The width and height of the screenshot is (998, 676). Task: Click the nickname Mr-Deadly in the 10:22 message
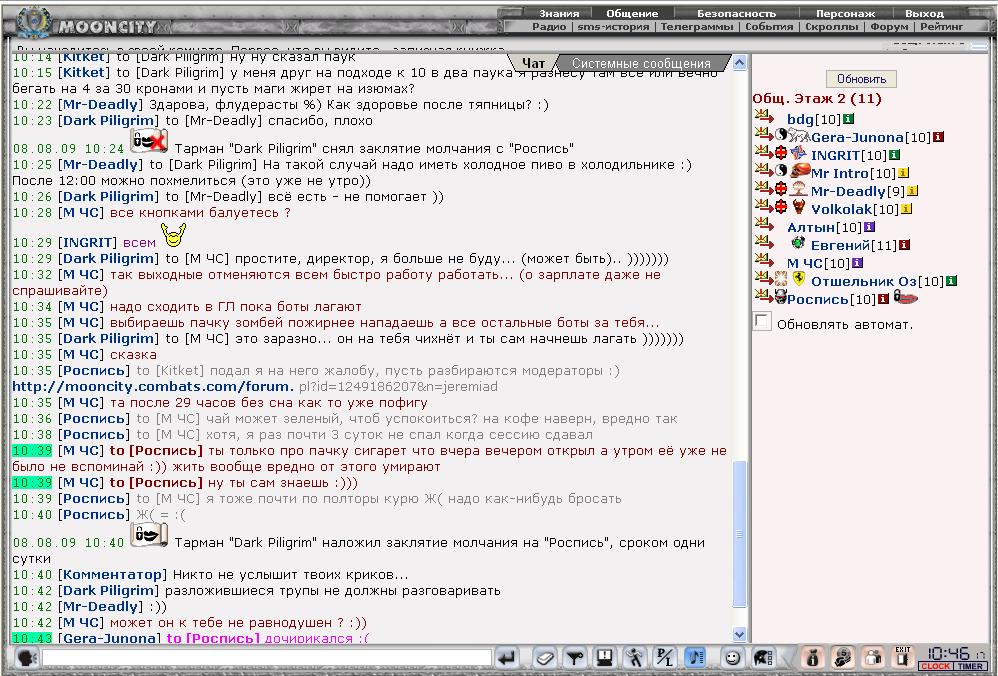(x=101, y=104)
